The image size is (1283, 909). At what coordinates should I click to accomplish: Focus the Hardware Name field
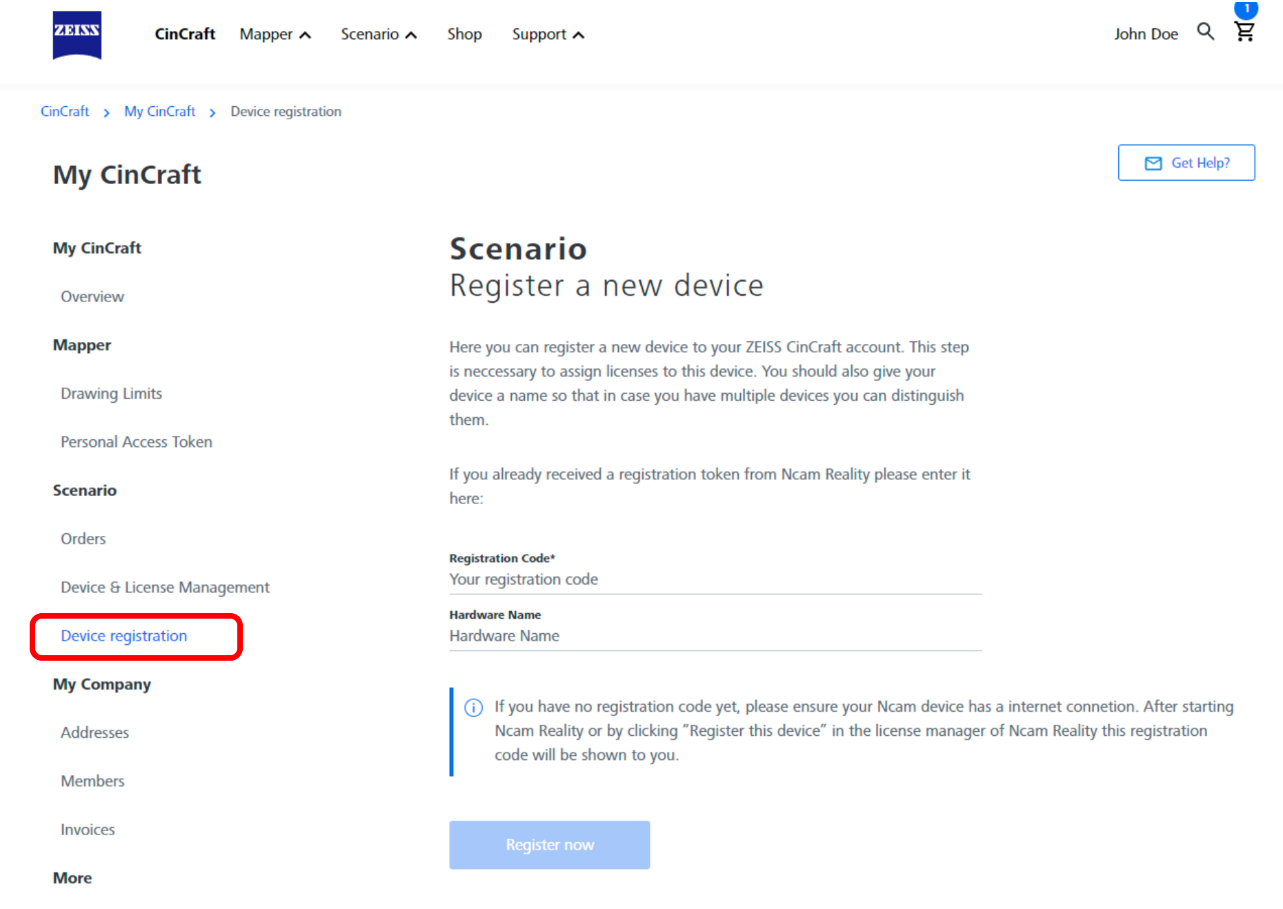coord(715,636)
